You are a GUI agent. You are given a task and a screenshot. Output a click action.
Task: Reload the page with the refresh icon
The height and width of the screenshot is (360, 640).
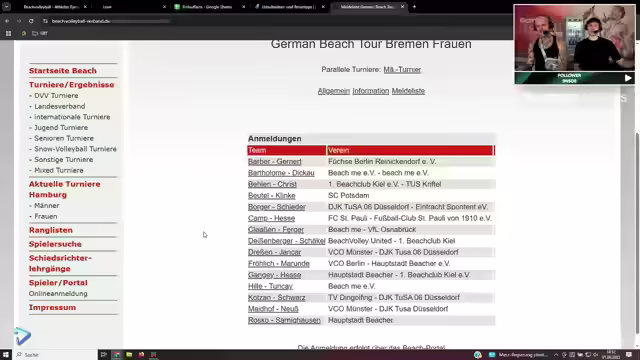[x=31, y=21]
